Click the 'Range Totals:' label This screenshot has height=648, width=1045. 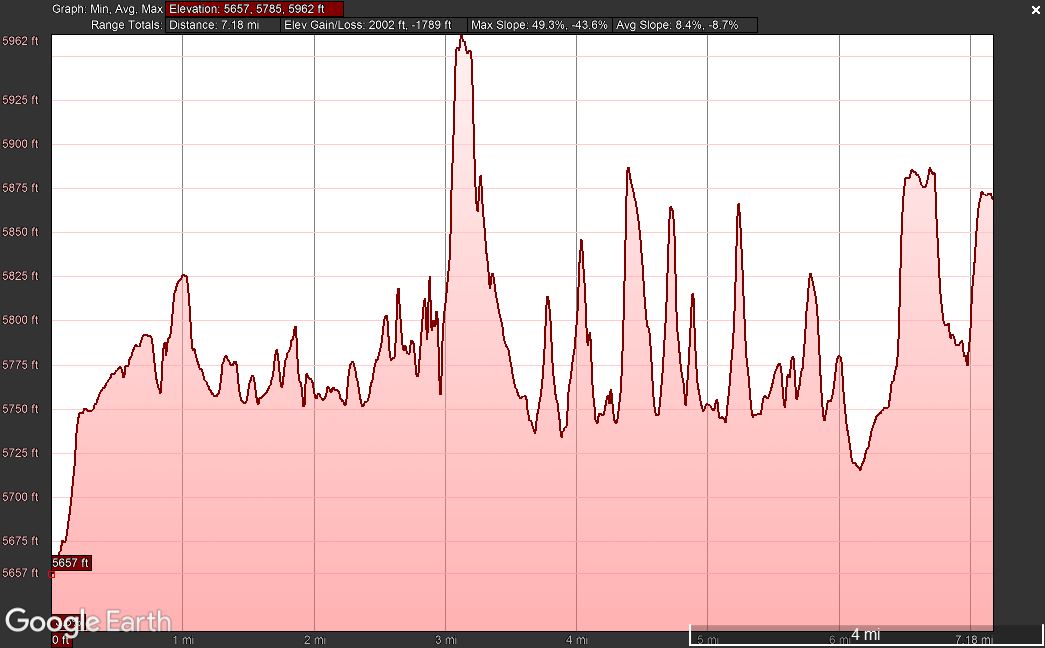126,25
